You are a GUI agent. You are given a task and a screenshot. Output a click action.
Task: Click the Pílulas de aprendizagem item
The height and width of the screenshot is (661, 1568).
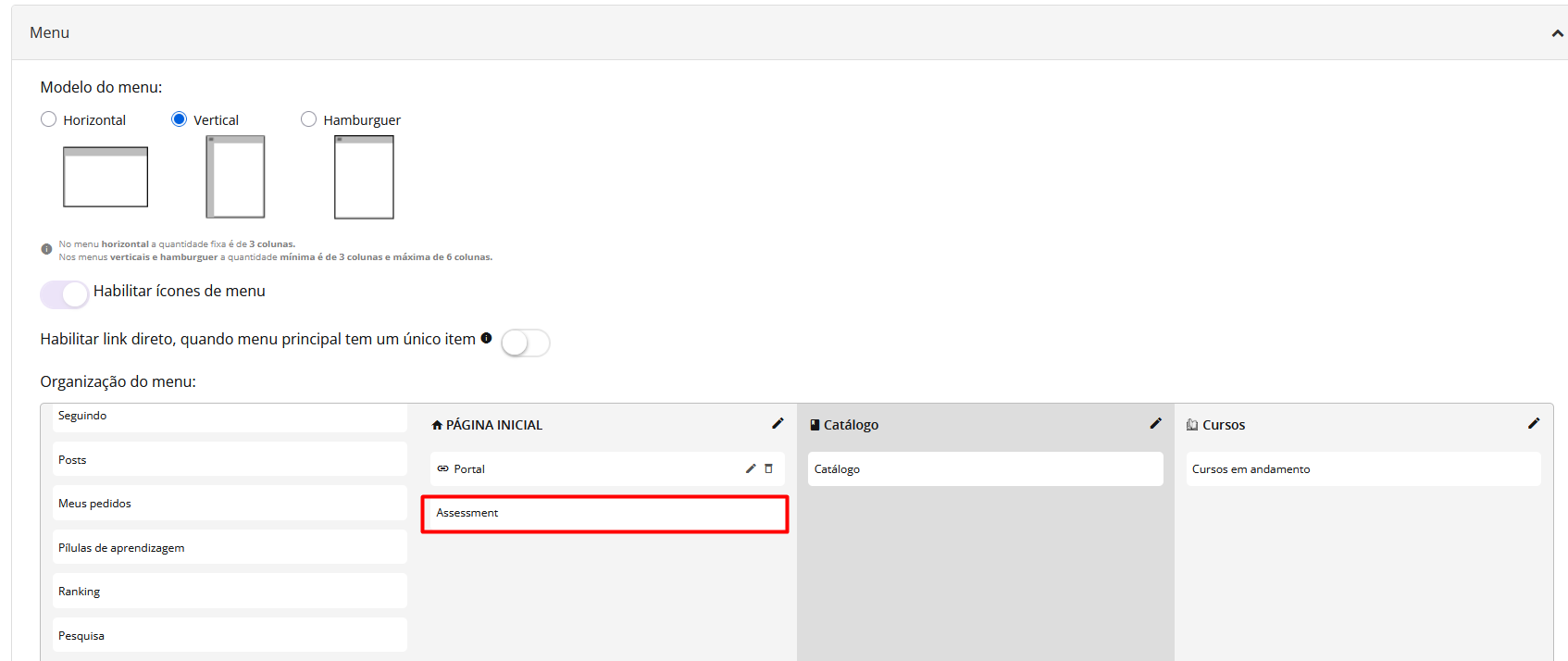click(230, 547)
